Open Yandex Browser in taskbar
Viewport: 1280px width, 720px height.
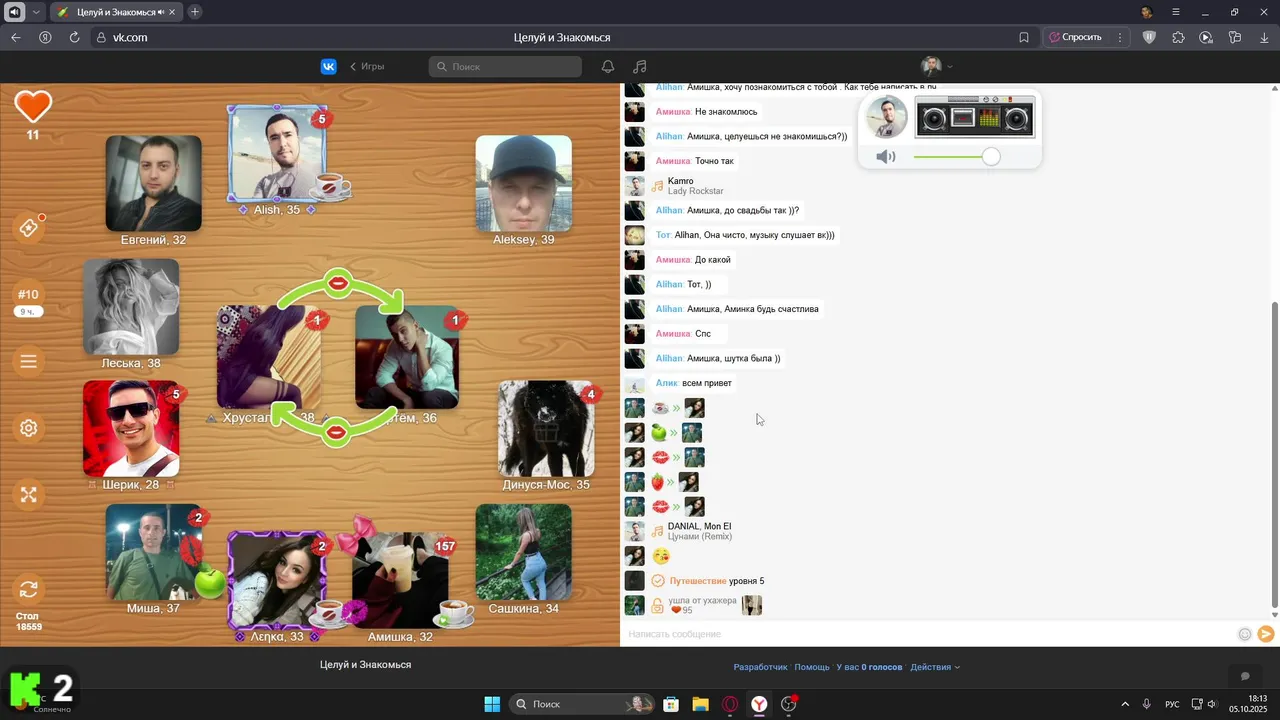760,704
